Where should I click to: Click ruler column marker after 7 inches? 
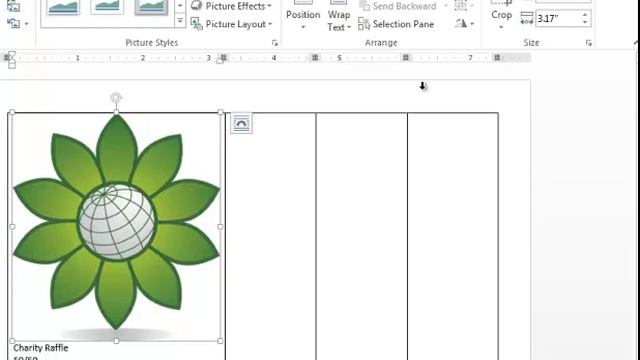pyautogui.click(x=497, y=58)
